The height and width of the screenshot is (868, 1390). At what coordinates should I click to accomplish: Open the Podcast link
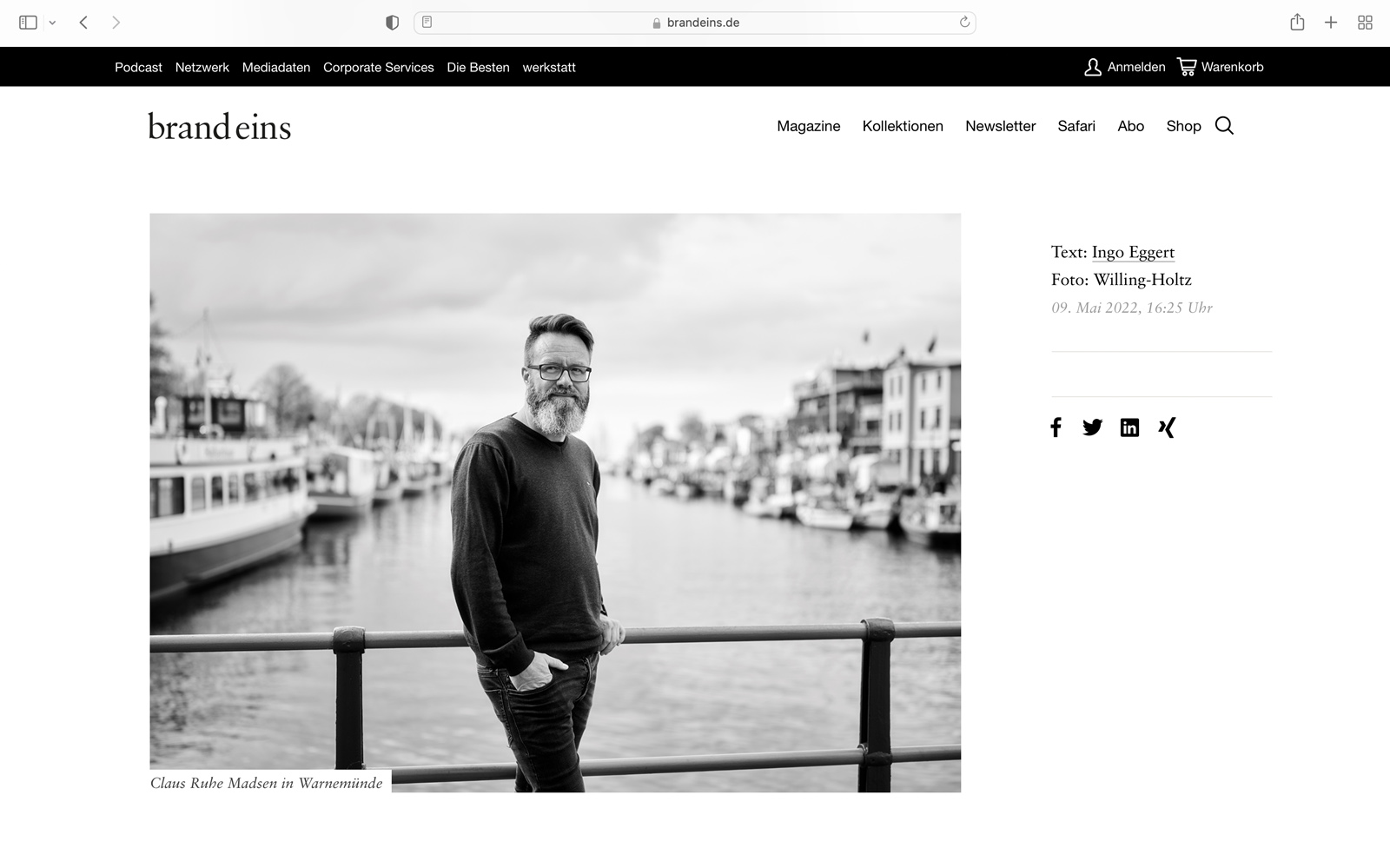click(138, 67)
